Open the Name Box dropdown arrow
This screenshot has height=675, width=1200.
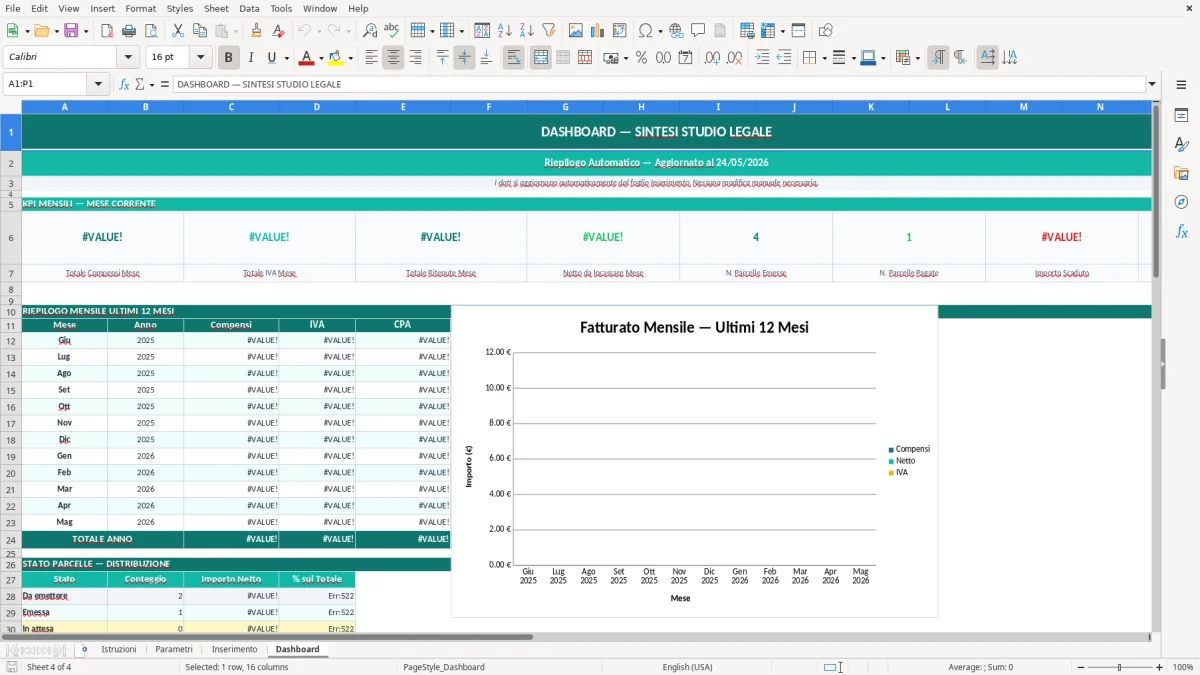99,84
